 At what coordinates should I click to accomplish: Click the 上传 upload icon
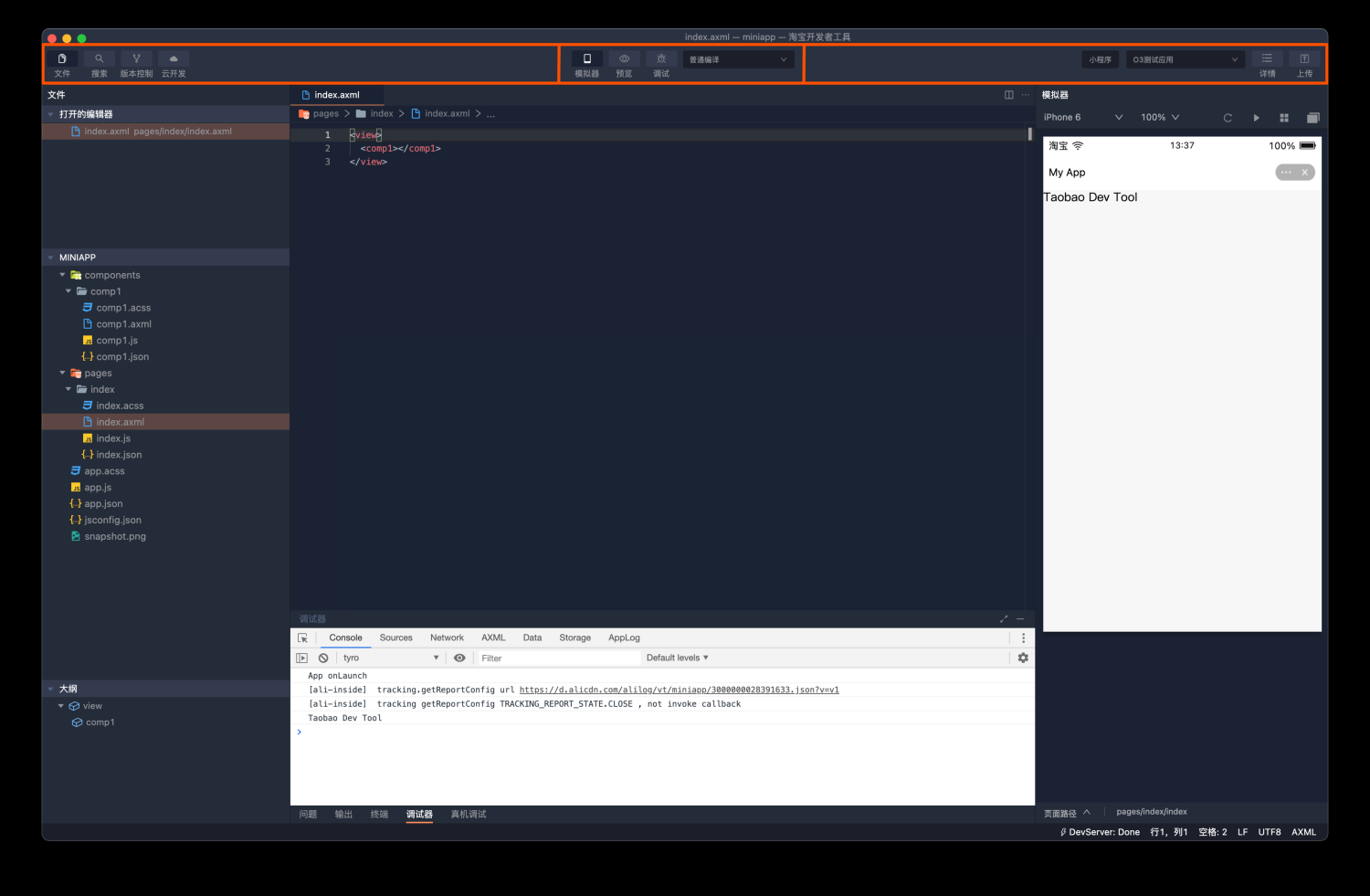[1304, 58]
